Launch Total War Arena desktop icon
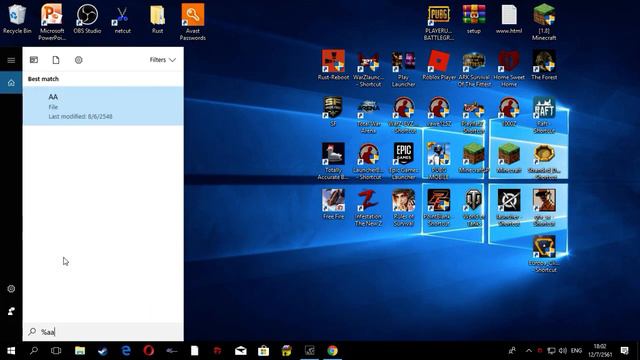This screenshot has height=360, width=640. (x=368, y=115)
